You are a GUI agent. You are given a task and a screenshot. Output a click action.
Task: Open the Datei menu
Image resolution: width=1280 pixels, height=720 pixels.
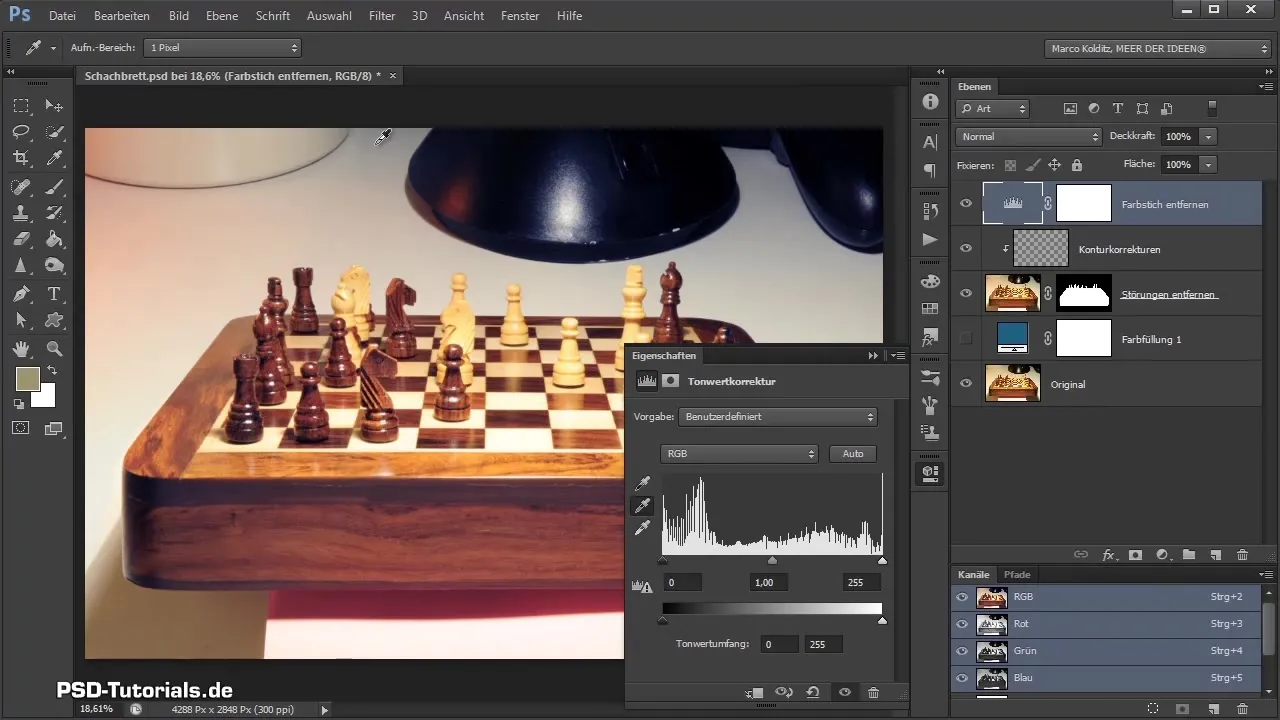(x=62, y=16)
